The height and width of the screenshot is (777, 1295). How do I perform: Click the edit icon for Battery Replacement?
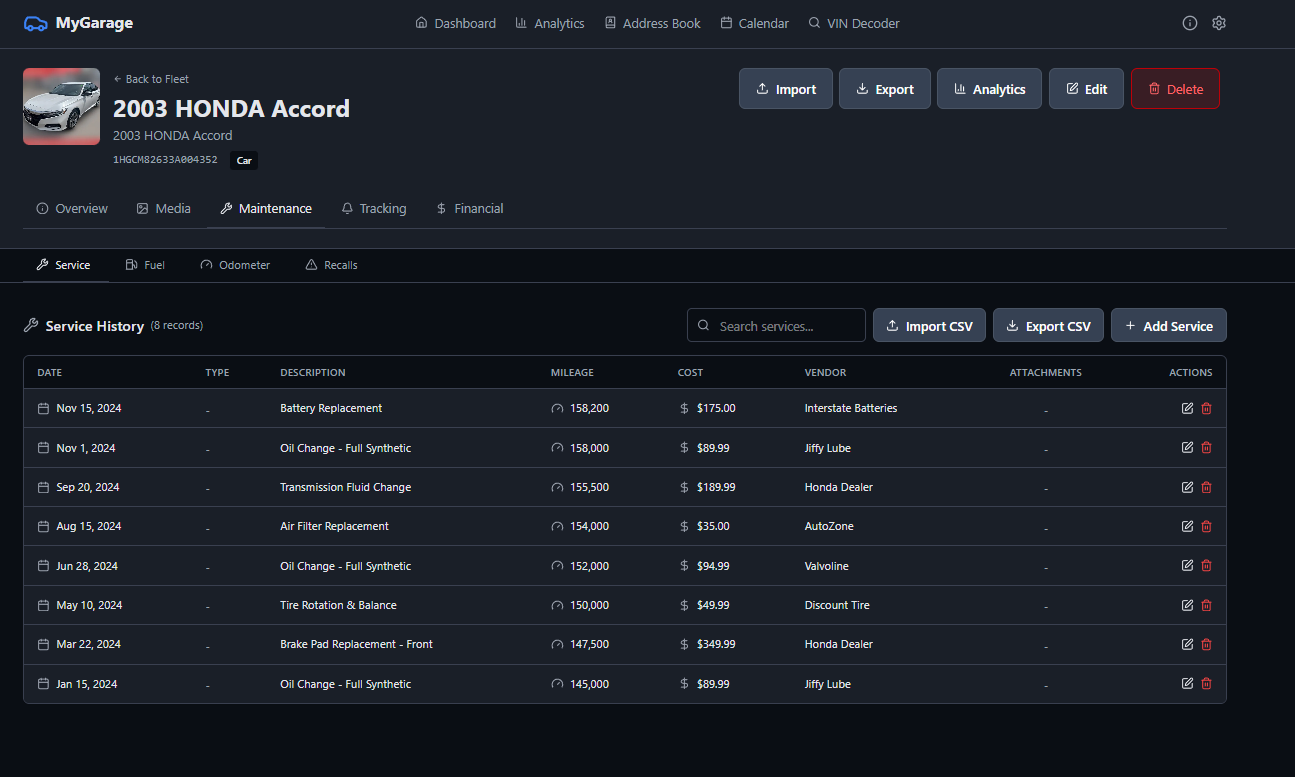1187,408
